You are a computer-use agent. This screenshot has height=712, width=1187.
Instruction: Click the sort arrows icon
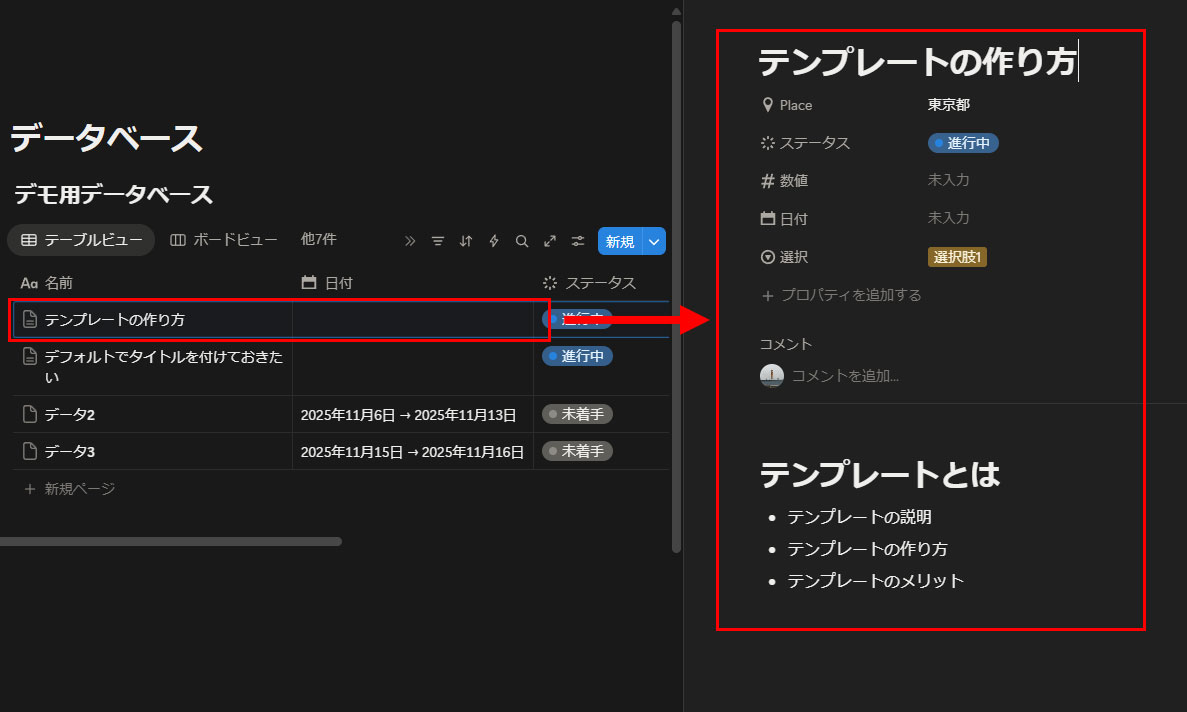(x=466, y=241)
